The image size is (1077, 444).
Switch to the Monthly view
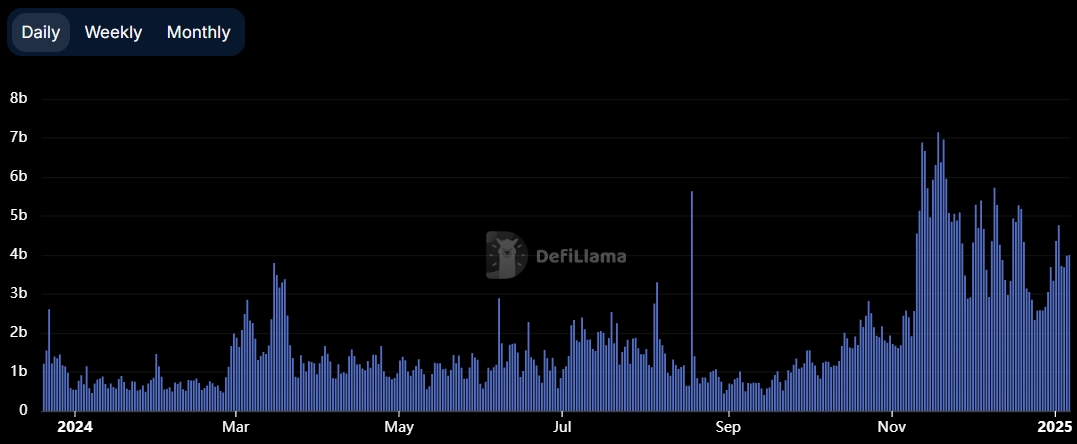(x=199, y=32)
